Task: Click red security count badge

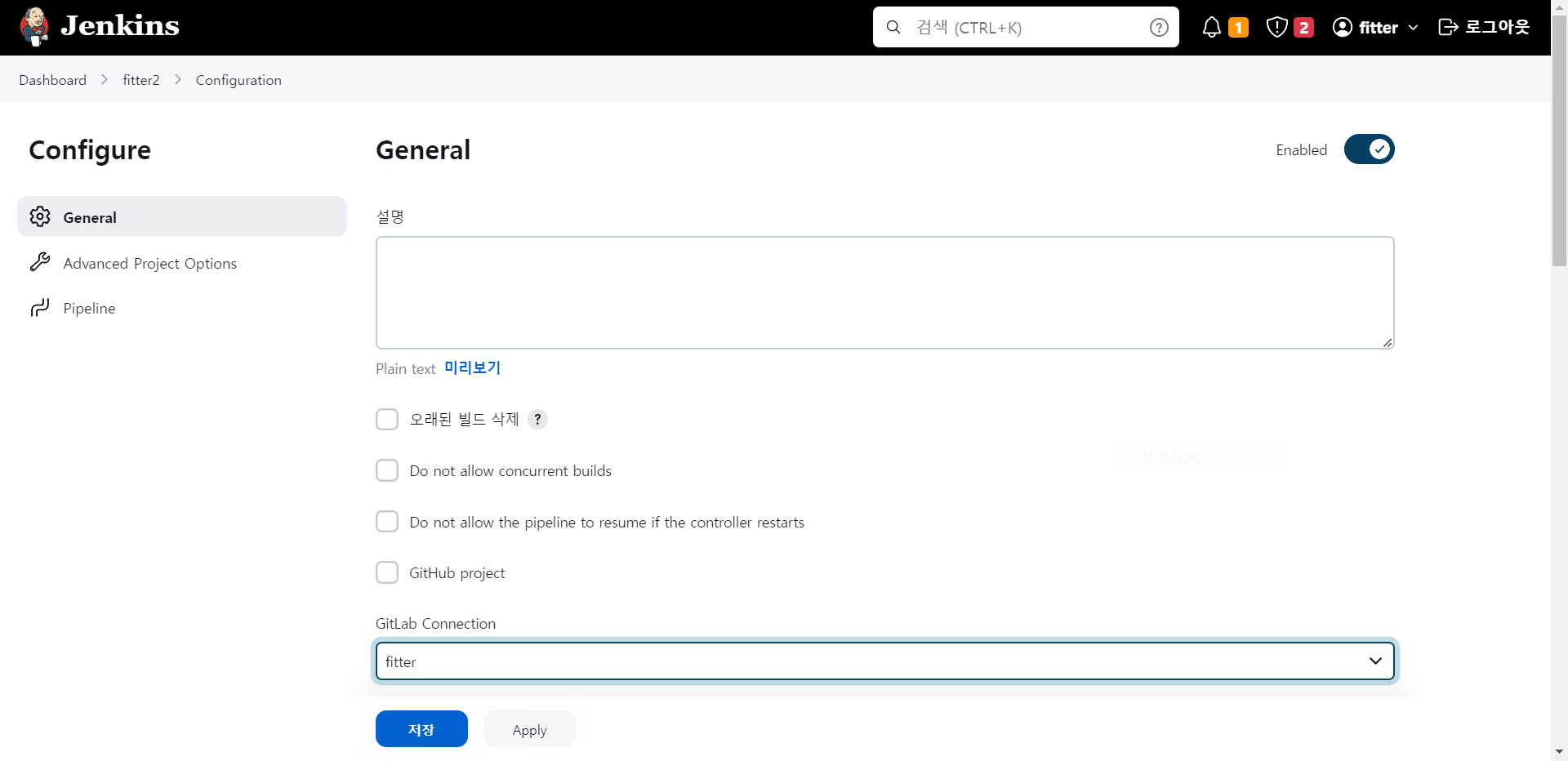Action: coord(1303,28)
